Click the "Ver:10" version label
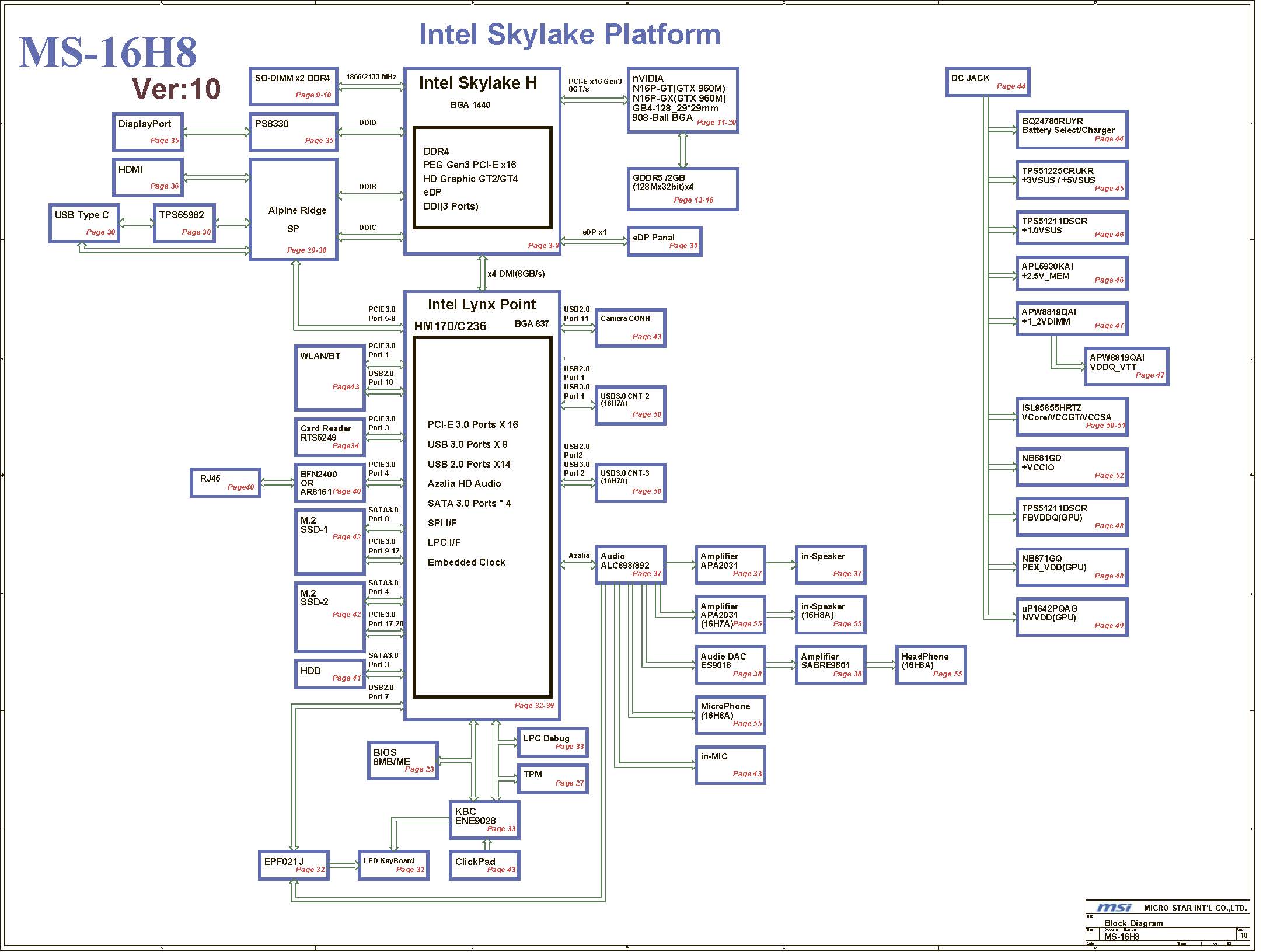 tap(176, 89)
